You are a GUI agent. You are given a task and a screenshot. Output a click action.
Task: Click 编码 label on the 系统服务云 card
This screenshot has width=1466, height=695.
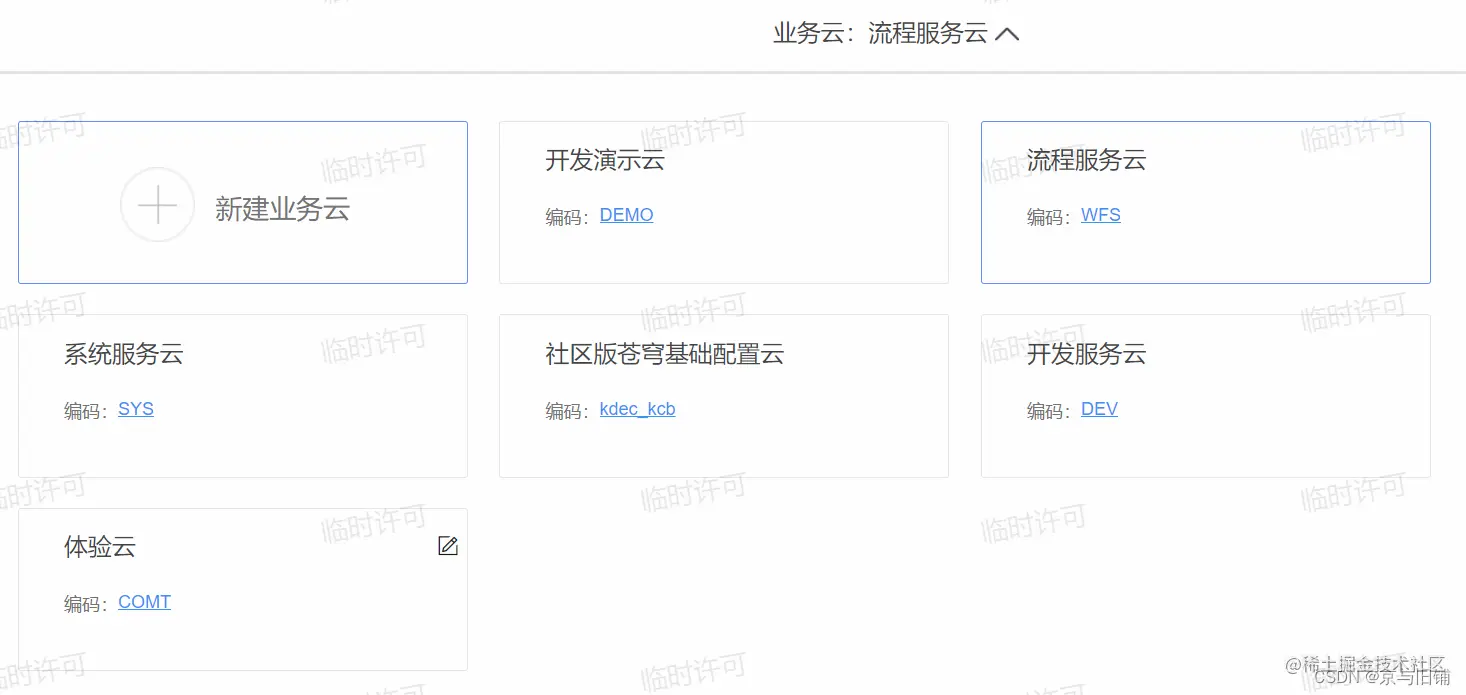[x=83, y=411]
